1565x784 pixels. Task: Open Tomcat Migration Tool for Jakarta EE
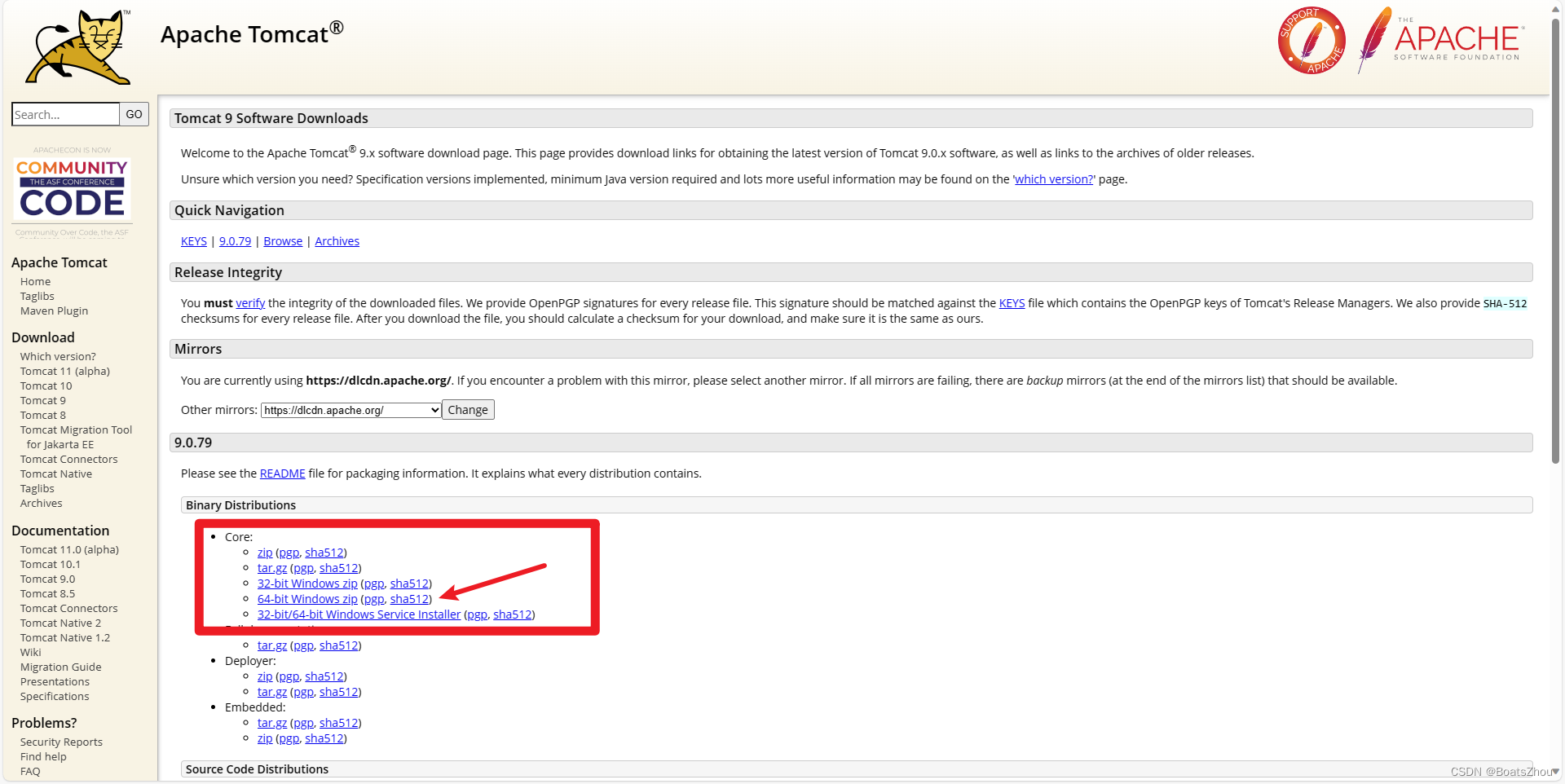76,438
